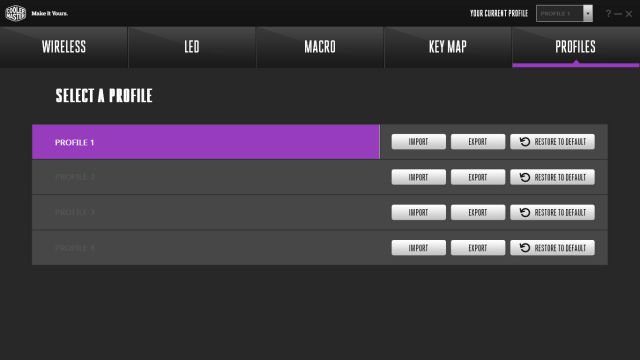The height and width of the screenshot is (360, 640).
Task: Minimize the window with dash icon
Action: (x=618, y=14)
